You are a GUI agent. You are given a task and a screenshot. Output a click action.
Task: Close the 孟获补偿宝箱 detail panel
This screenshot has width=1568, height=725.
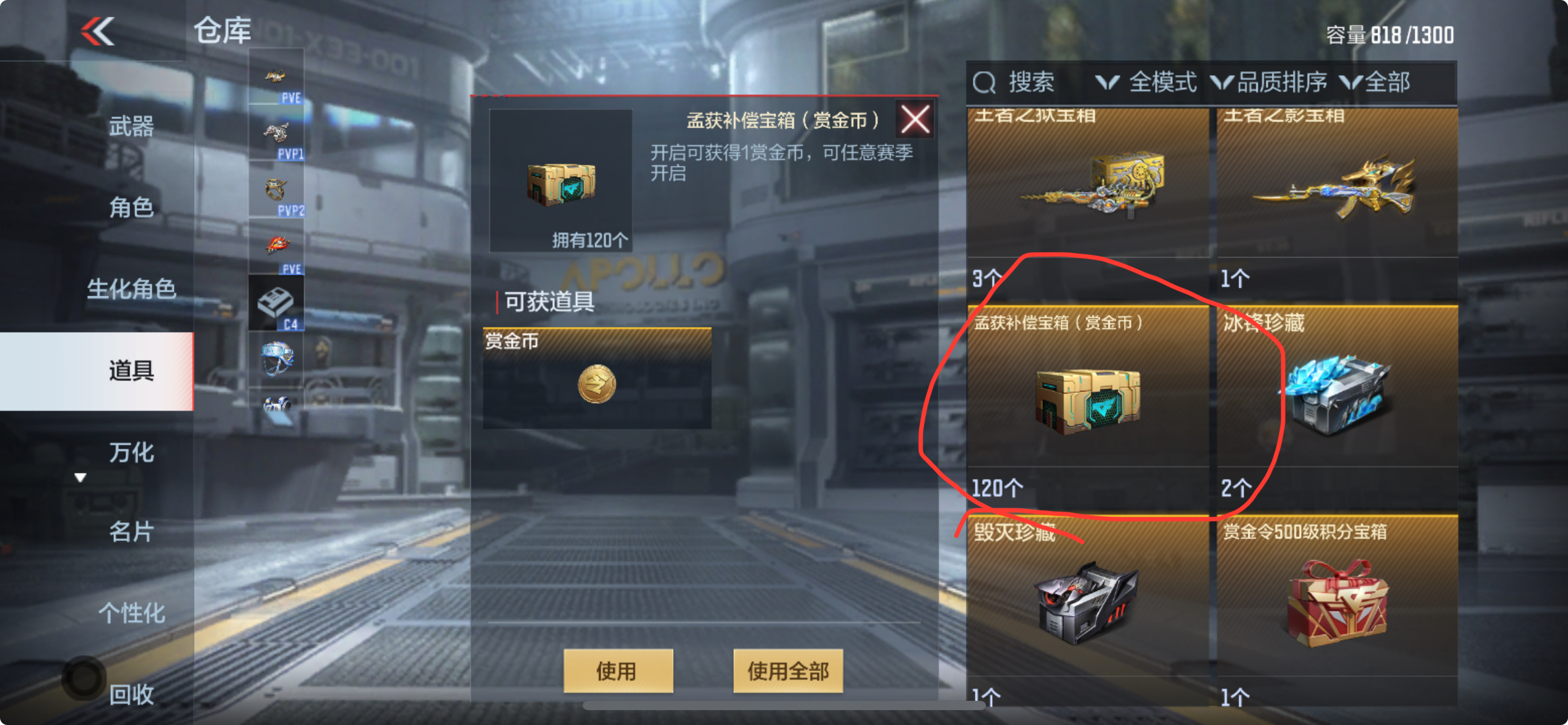915,120
